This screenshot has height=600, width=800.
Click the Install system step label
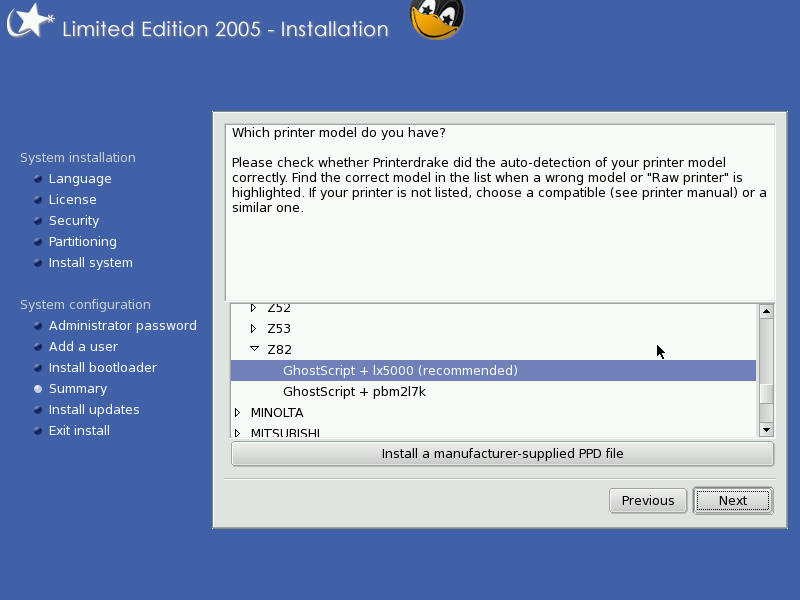click(x=91, y=263)
